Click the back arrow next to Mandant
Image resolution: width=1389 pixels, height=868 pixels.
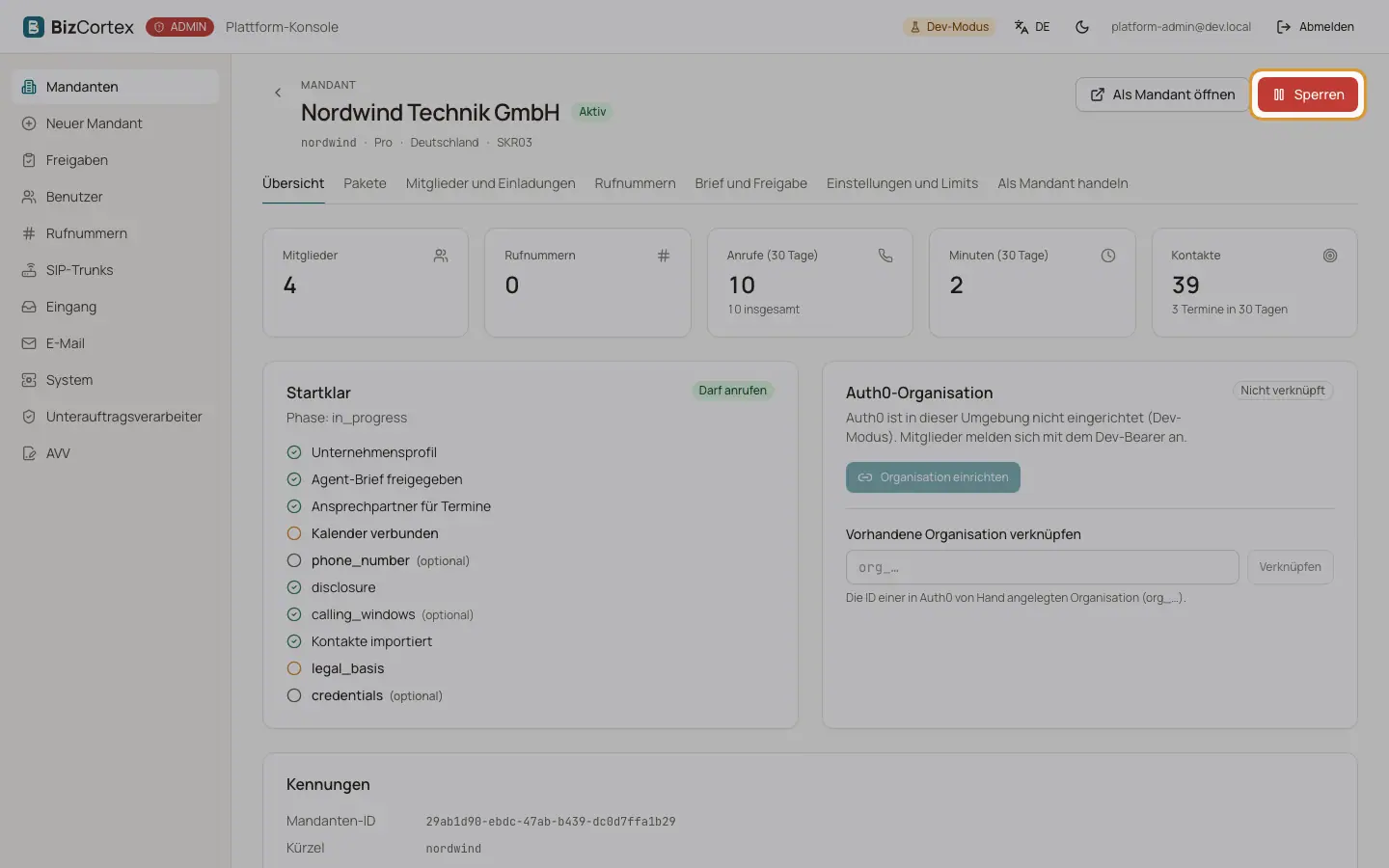278,93
